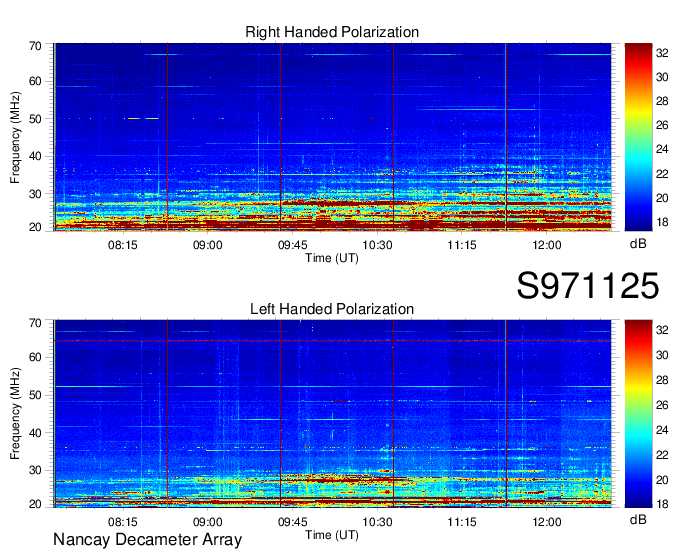Click the dB unit under top colorbar

[x=638, y=244]
